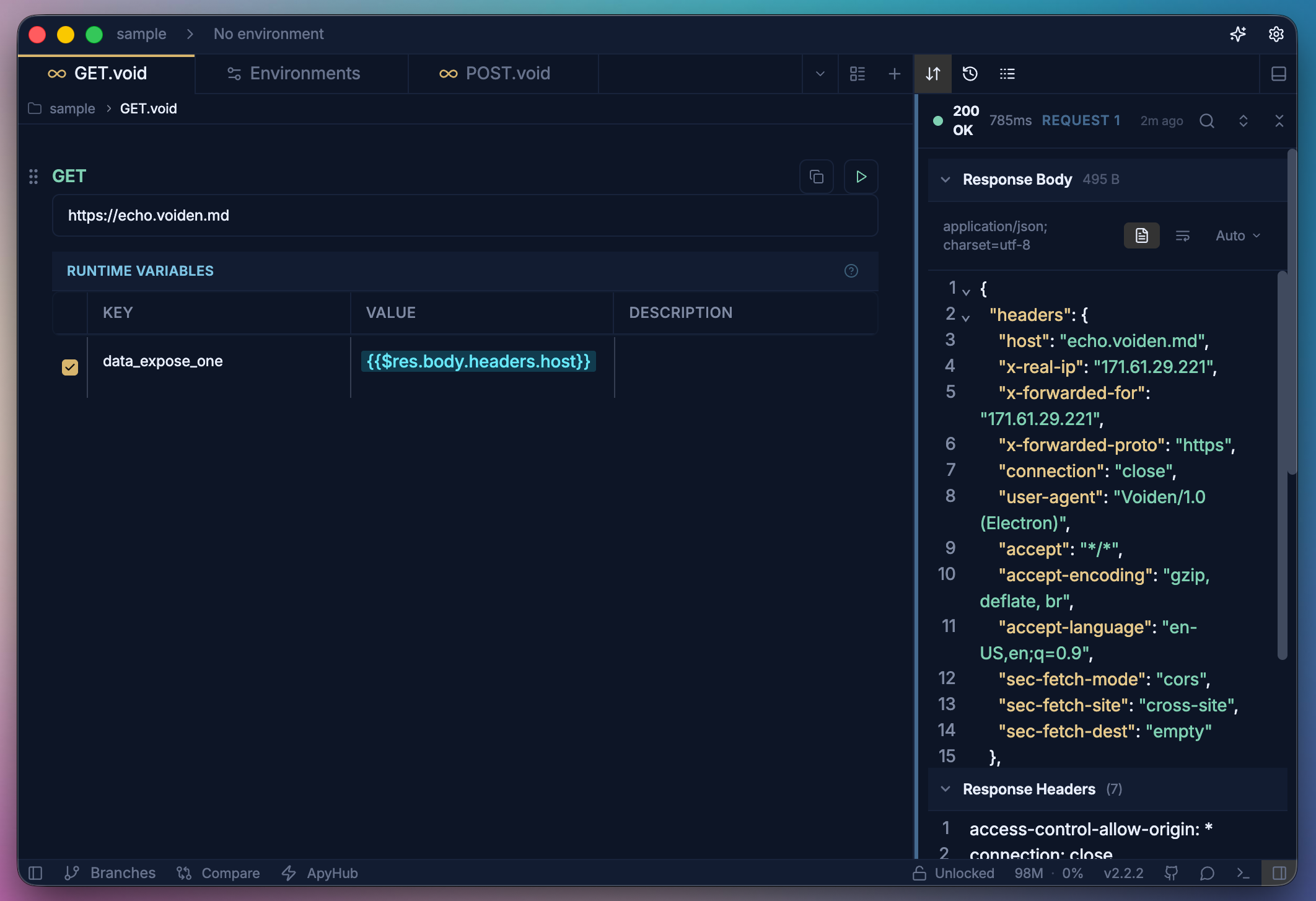The width and height of the screenshot is (1316, 901).
Task: Click the 98M memory usage status
Action: [x=1029, y=873]
